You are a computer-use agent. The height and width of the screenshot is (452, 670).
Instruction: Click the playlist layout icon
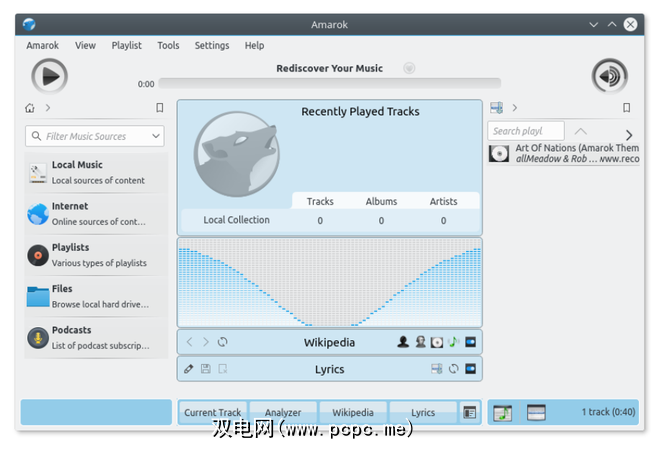point(496,108)
